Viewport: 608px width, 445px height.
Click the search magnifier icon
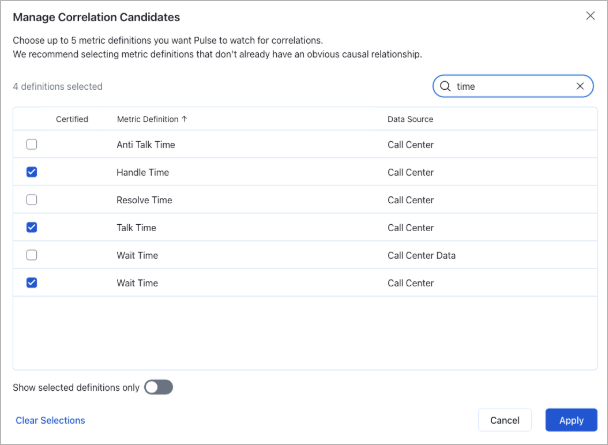[446, 87]
